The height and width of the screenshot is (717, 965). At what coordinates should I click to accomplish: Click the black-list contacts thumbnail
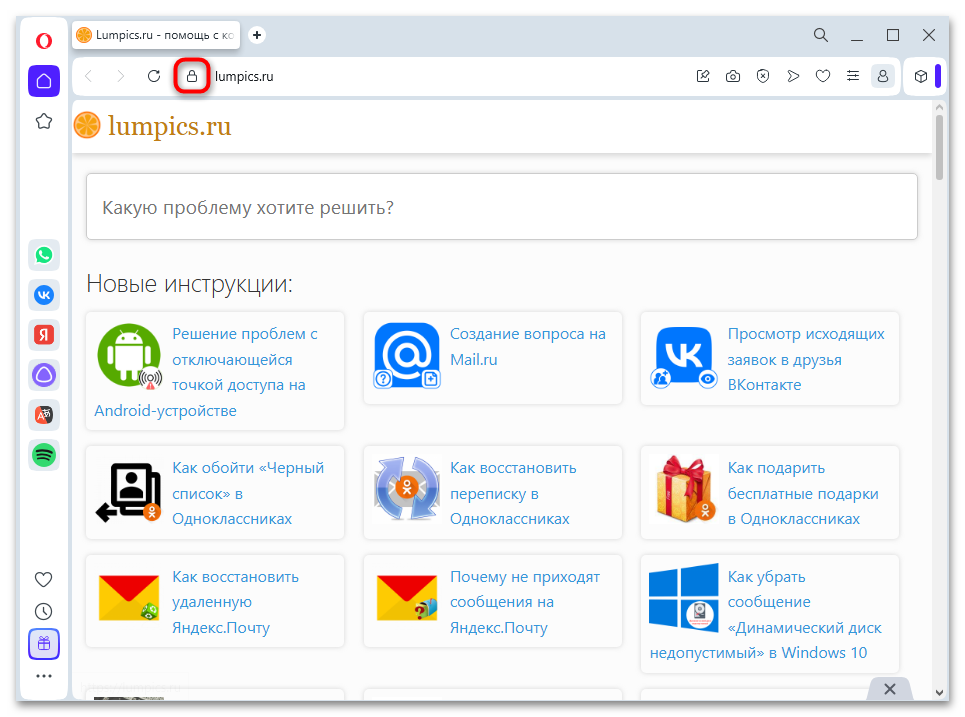[129, 492]
